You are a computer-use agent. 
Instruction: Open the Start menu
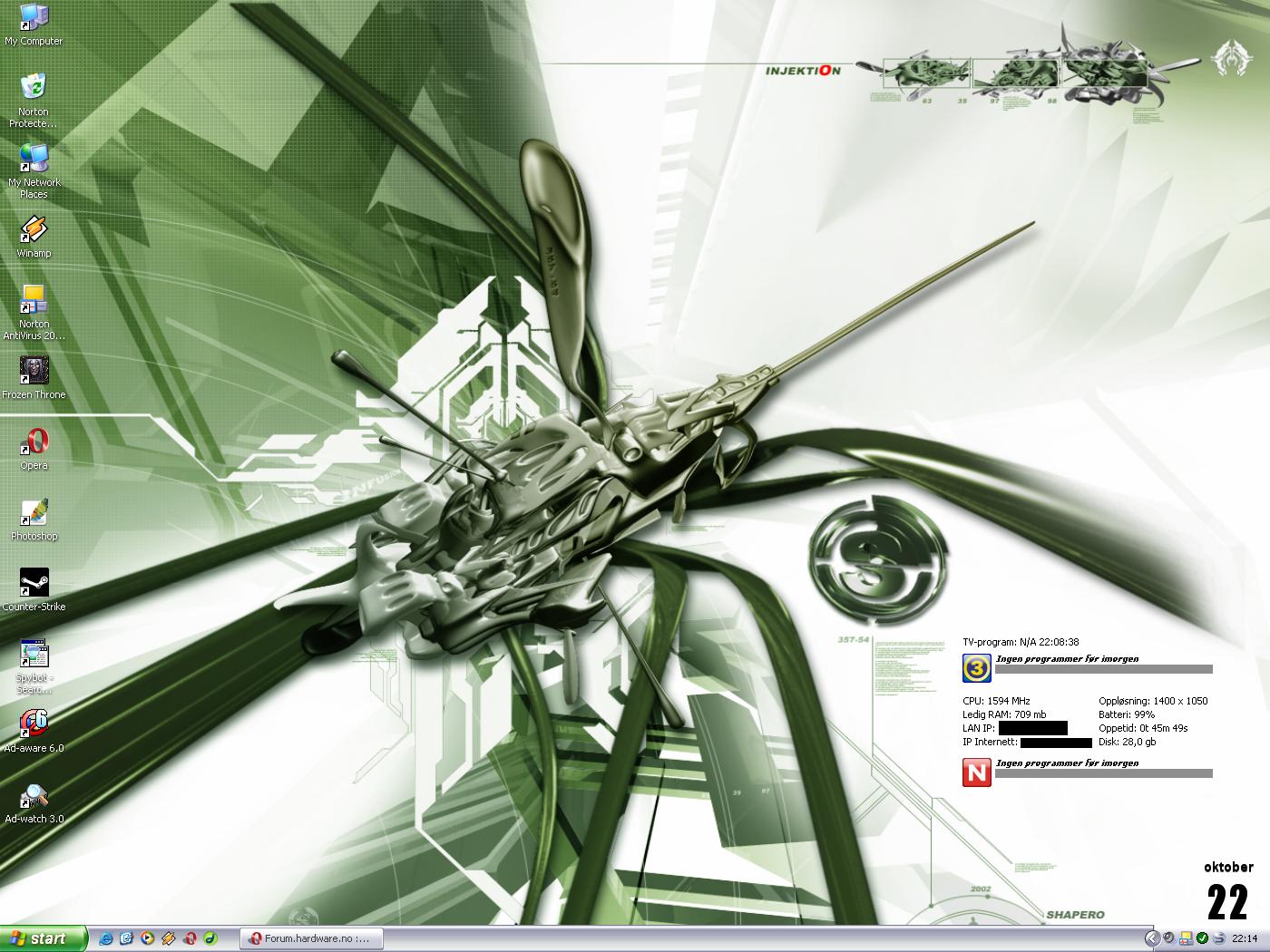click(44, 938)
